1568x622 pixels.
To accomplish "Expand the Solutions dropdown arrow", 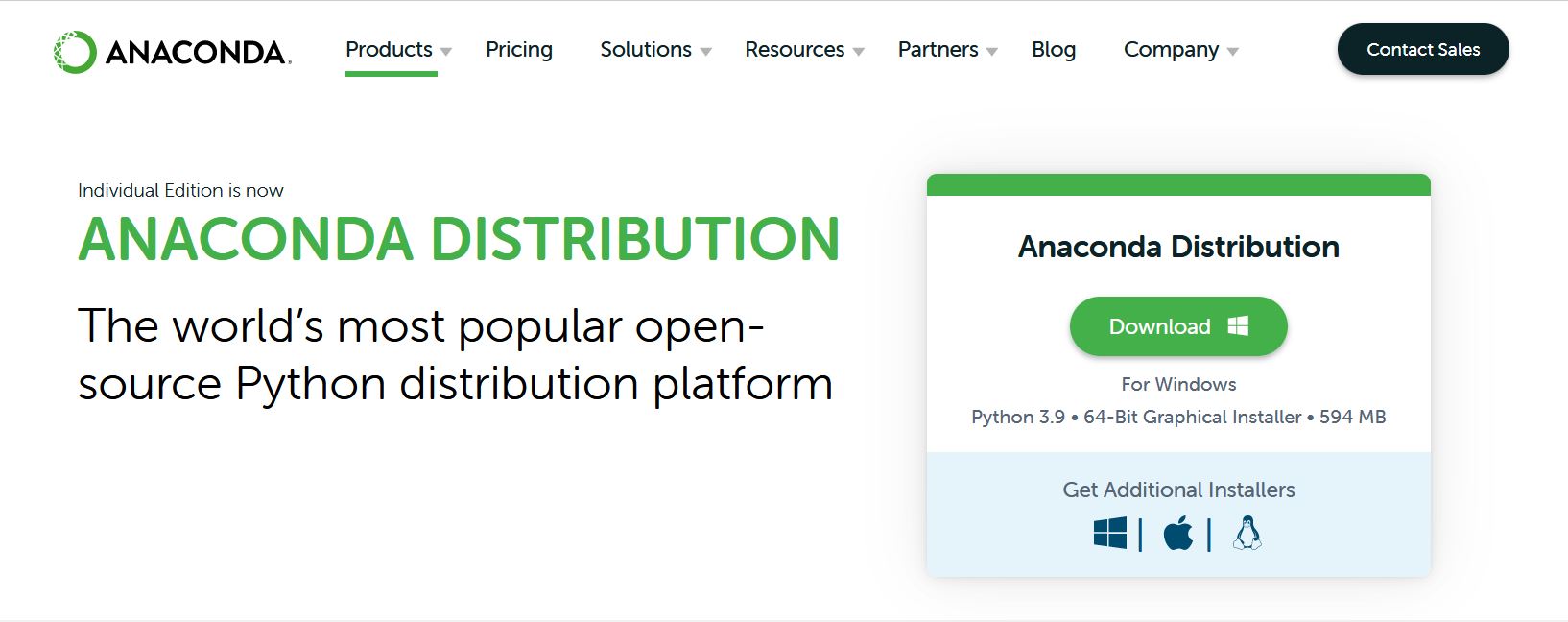I will (705, 52).
